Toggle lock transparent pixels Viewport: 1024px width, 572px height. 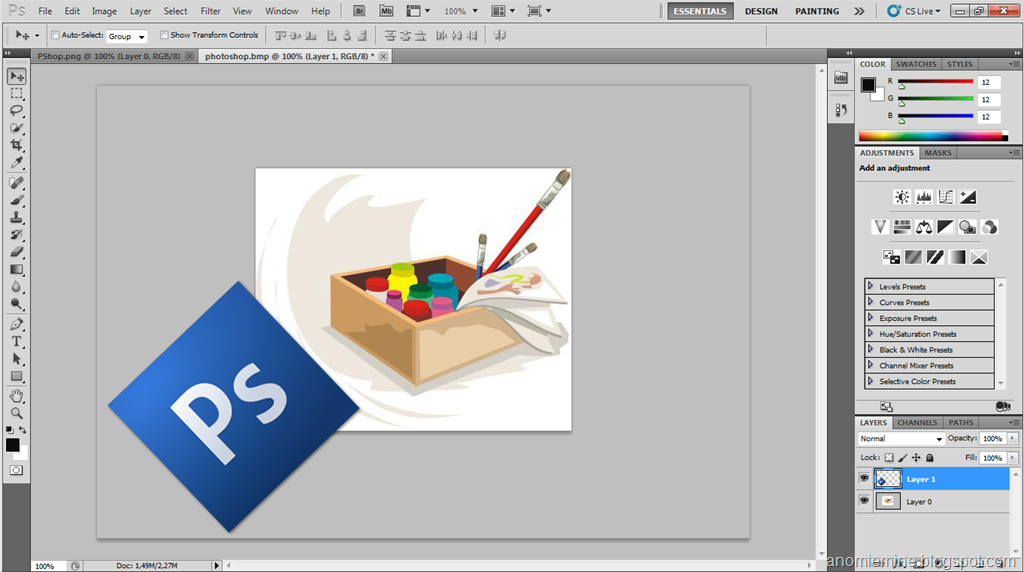[889, 458]
